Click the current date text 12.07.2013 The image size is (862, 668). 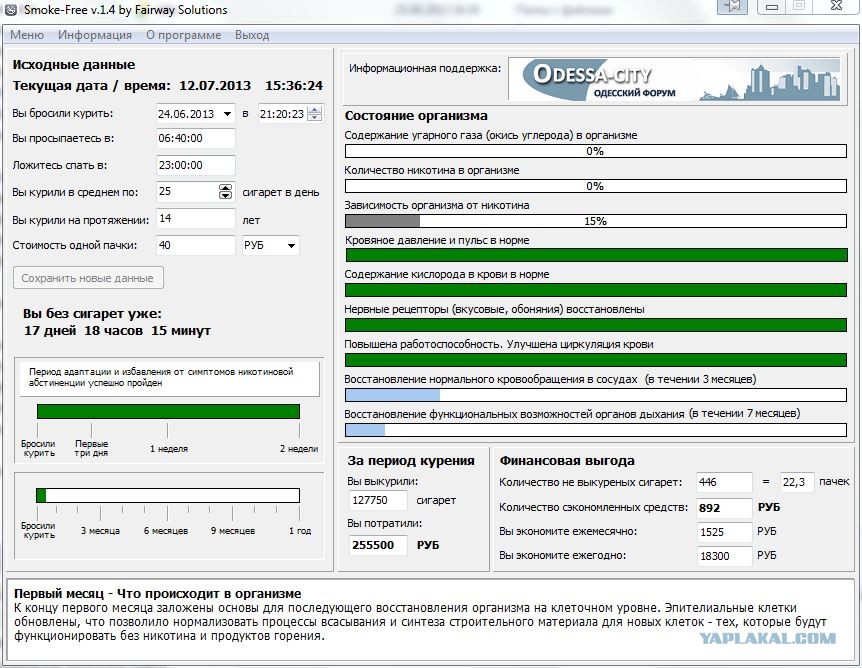215,86
